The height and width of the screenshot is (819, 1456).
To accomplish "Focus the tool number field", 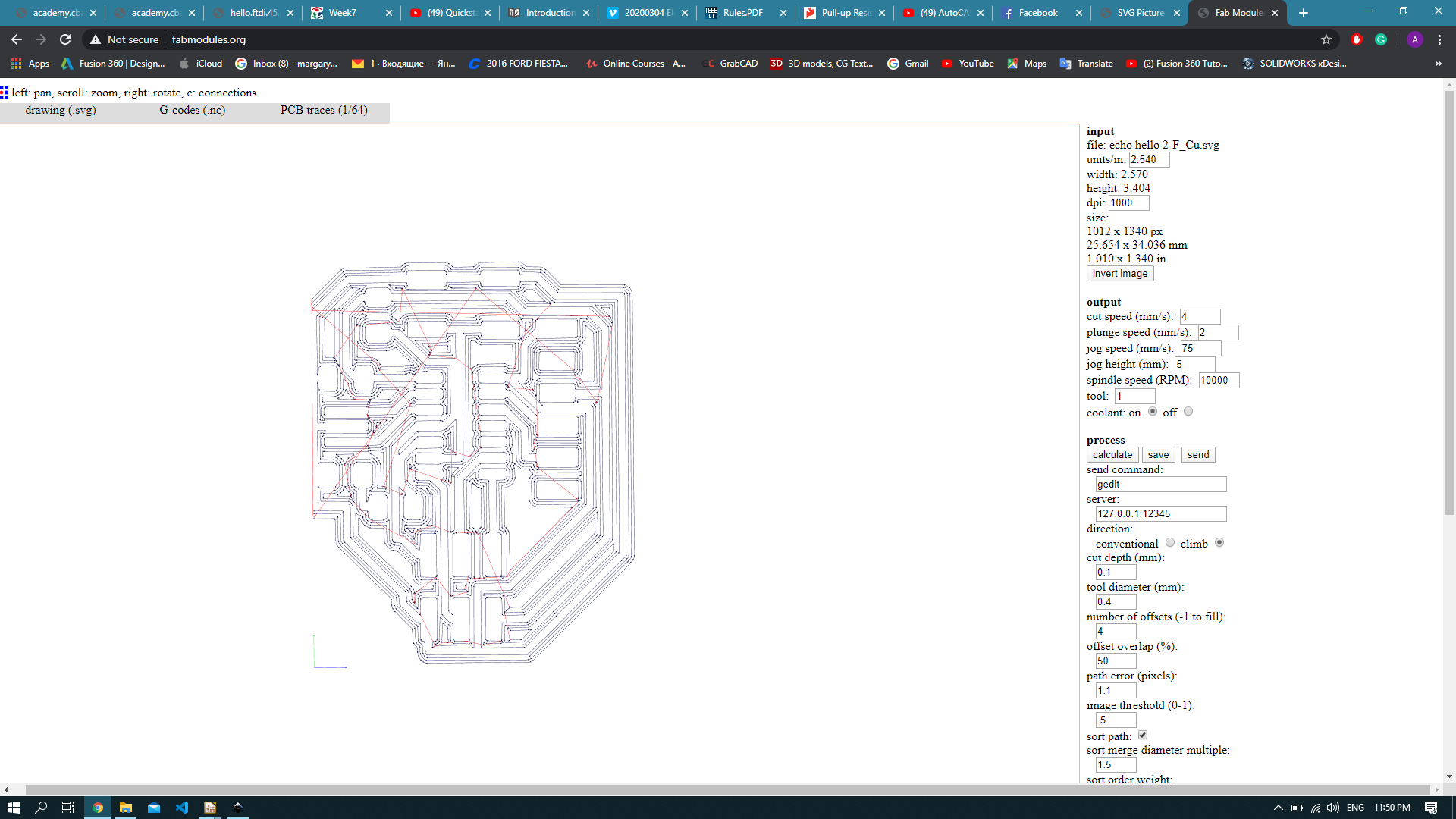I will [1134, 397].
